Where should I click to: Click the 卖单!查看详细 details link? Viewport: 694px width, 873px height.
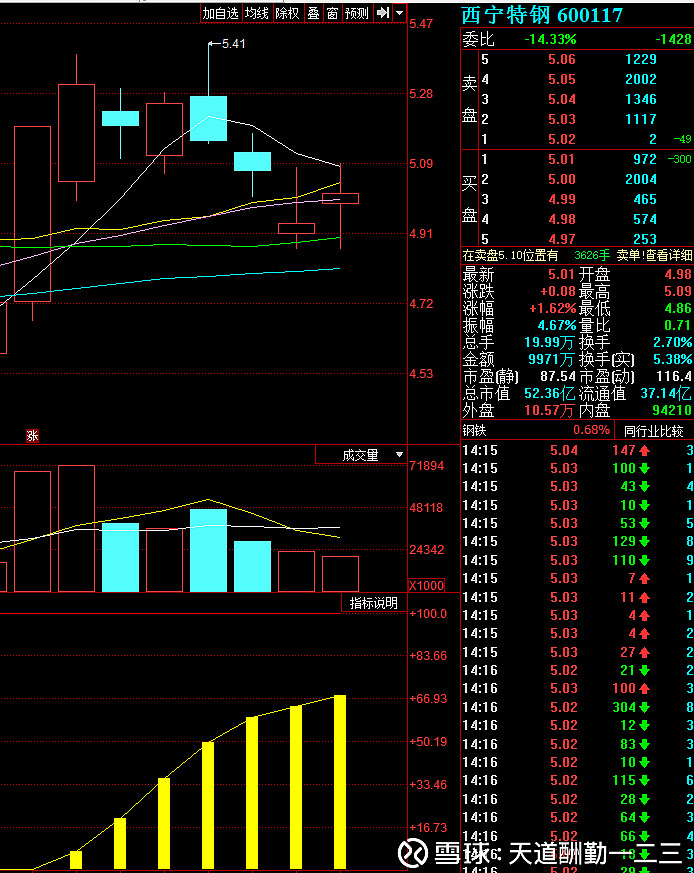654,255
